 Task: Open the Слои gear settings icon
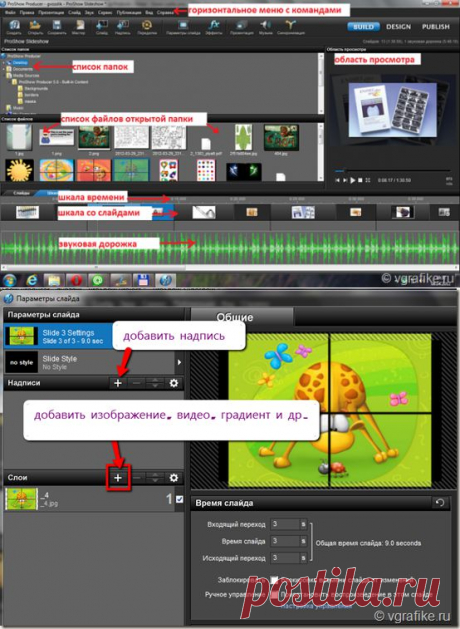(x=174, y=478)
